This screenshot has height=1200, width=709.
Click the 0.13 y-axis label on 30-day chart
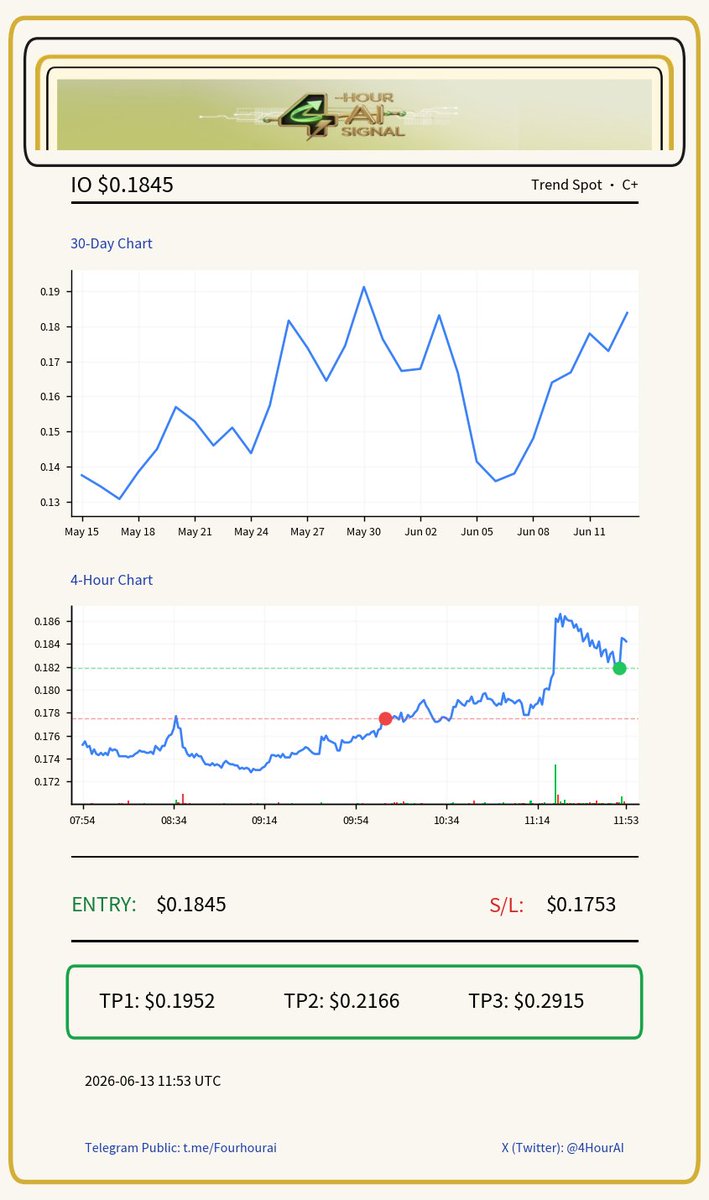click(x=51, y=502)
